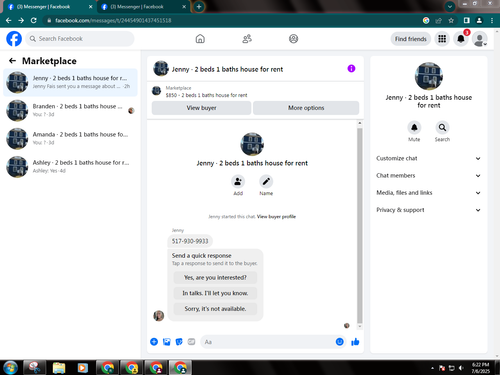500x375 pixels.
Task: Expand Media, files and links section
Action: pyautogui.click(x=429, y=193)
